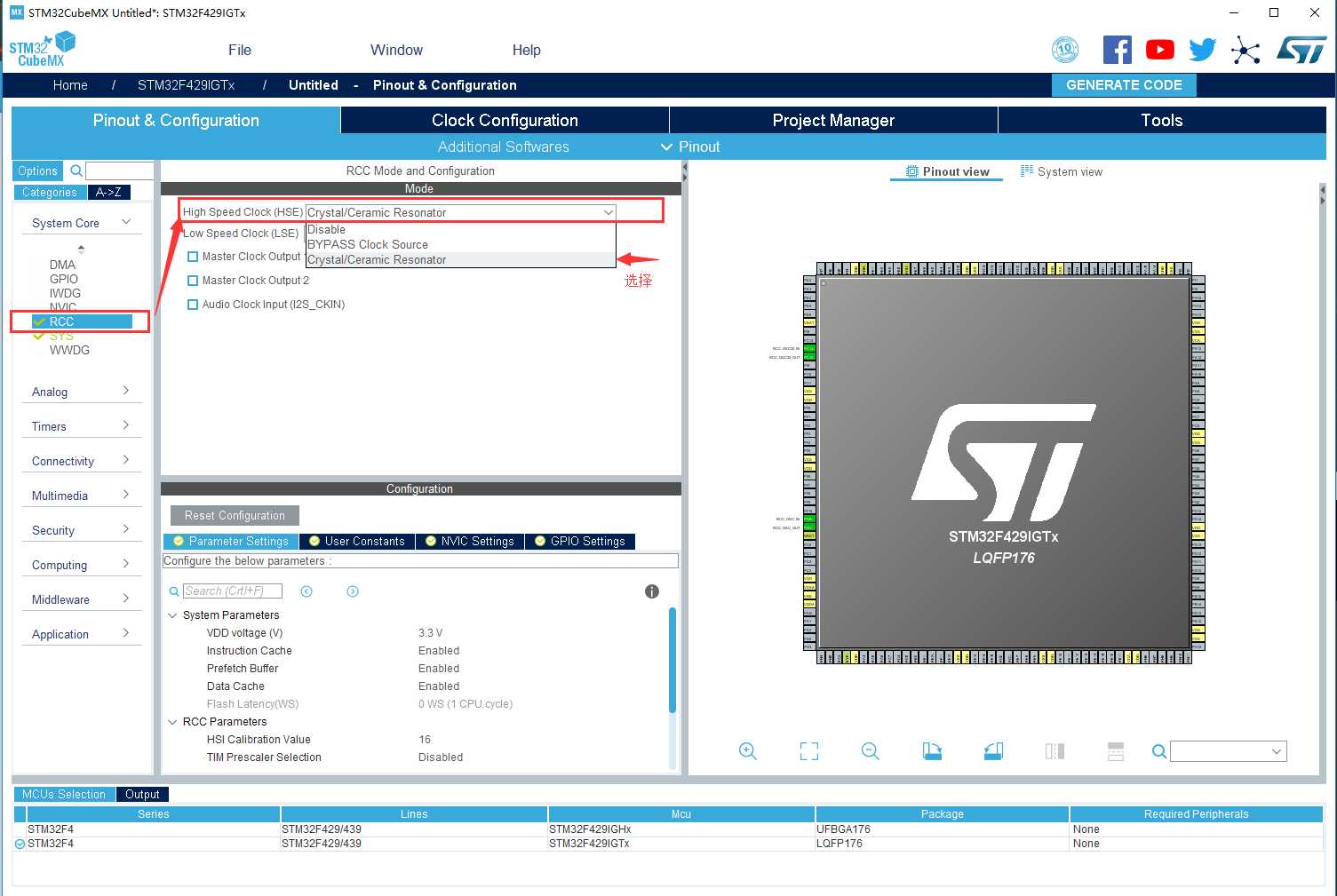Click the ST community network icon
This screenshot has height=896, width=1337.
click(x=1245, y=51)
